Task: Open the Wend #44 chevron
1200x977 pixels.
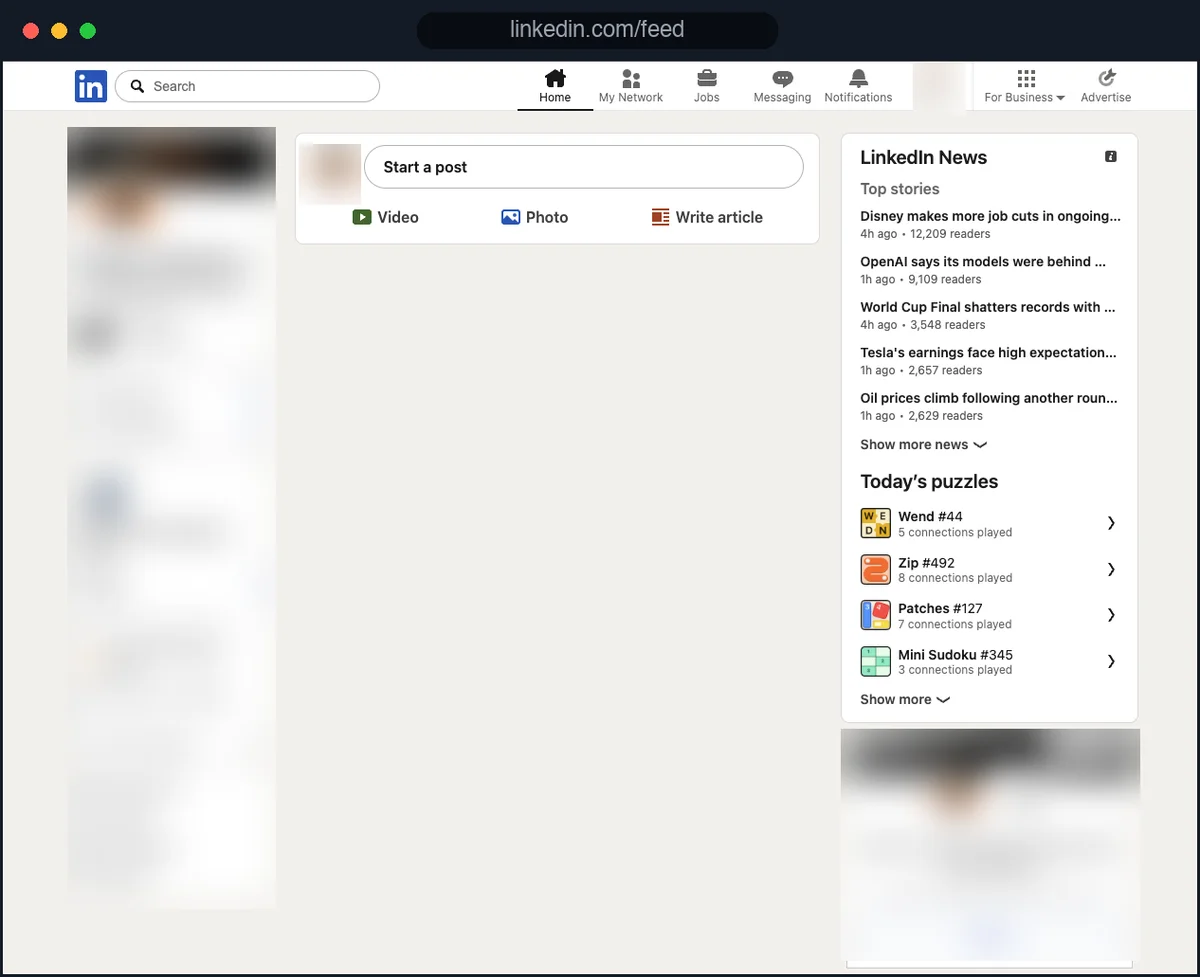Action: pos(1111,523)
